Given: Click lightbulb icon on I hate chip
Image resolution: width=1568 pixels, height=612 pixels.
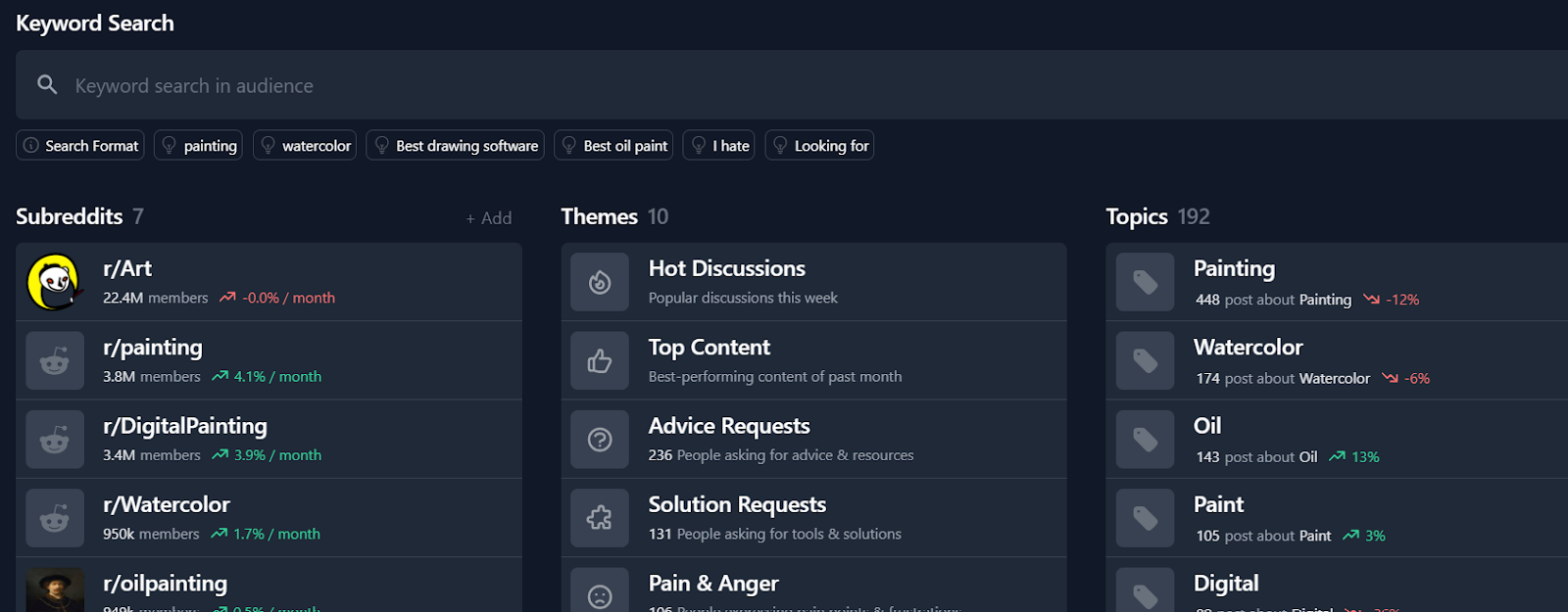Looking at the screenshot, I should 699,145.
